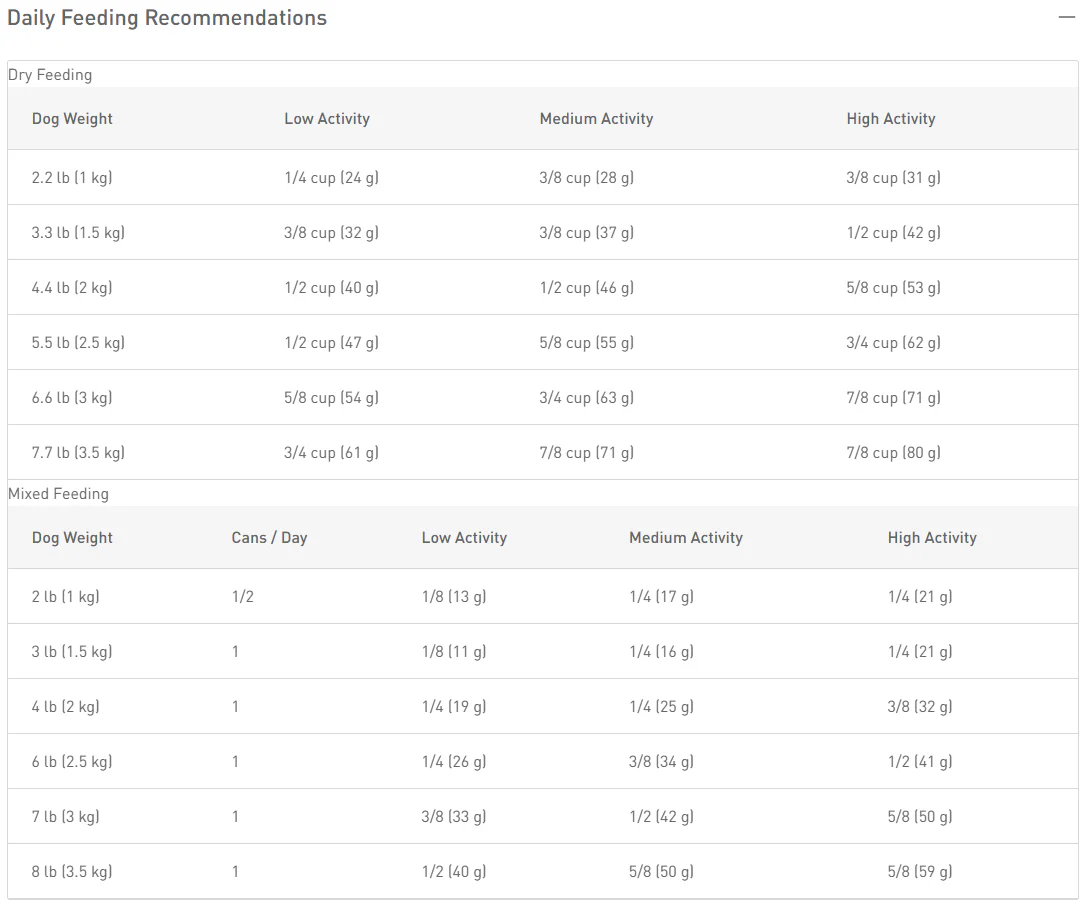Collapse the Daily Feeding Recommendations section

1067,17
